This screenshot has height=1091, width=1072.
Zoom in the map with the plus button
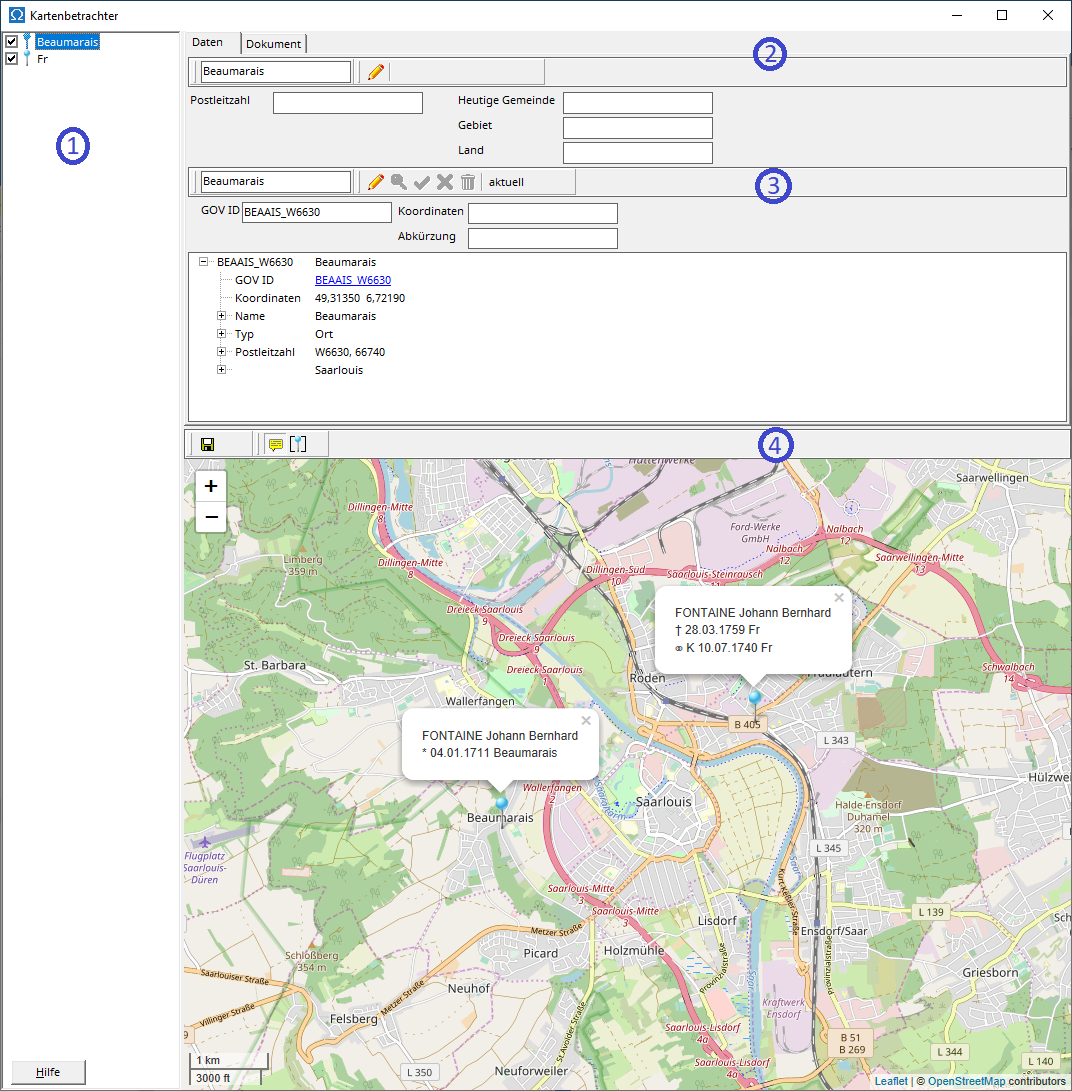click(211, 487)
